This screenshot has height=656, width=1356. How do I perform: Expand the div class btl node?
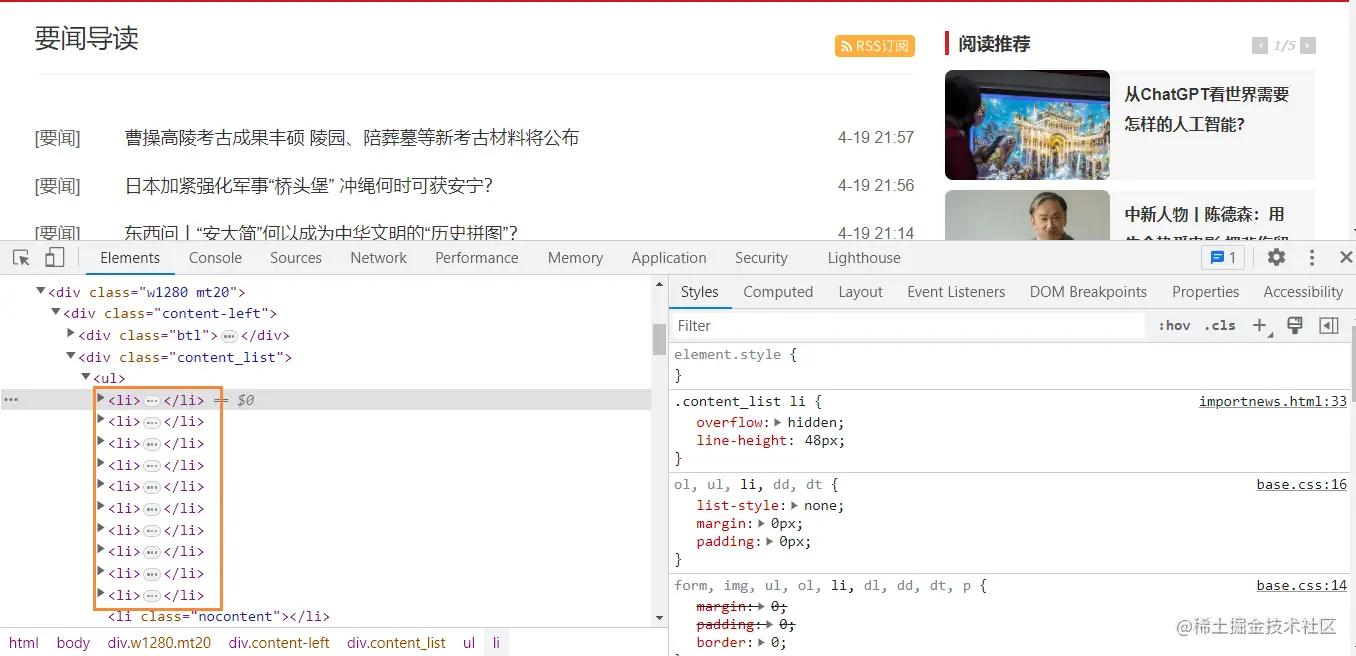(x=71, y=334)
